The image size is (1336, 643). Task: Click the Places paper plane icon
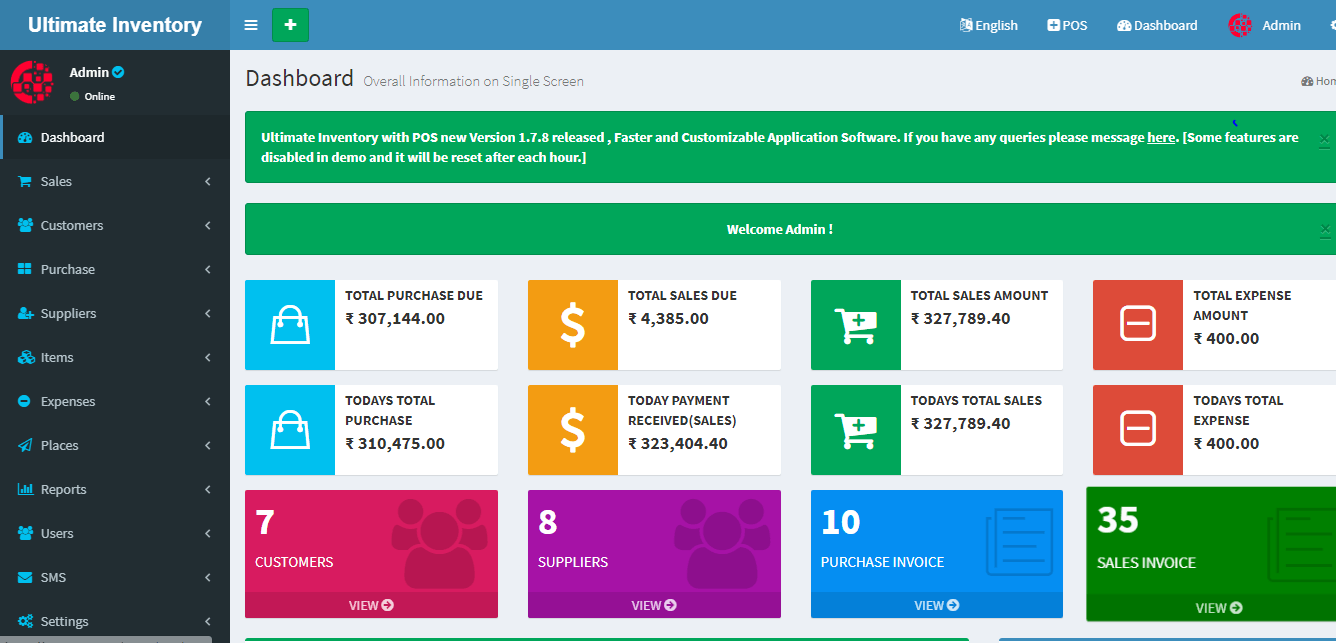tap(25, 445)
